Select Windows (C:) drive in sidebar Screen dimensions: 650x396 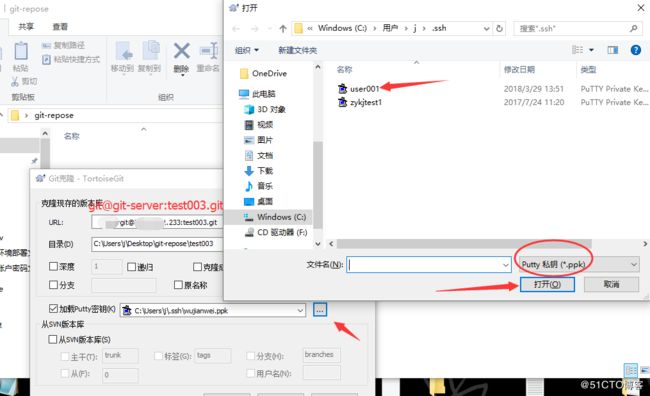point(275,217)
